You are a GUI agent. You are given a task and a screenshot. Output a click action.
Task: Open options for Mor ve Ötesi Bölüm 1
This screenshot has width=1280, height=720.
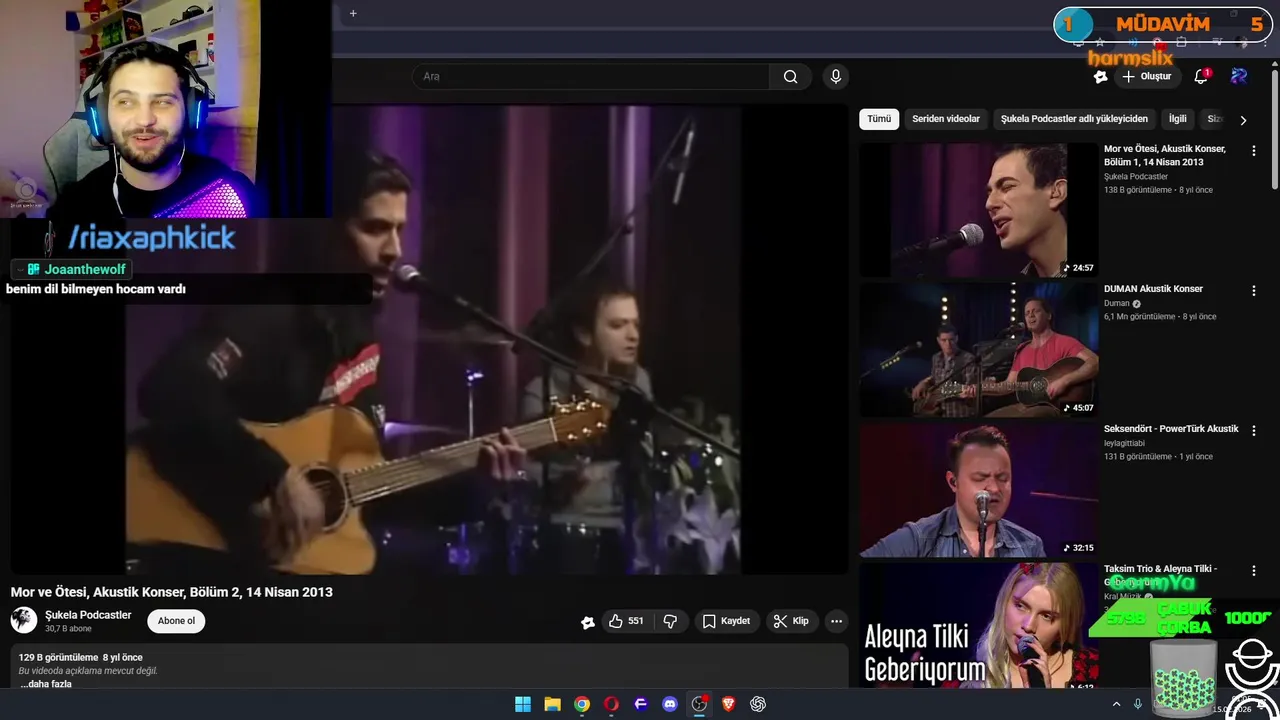(1254, 150)
